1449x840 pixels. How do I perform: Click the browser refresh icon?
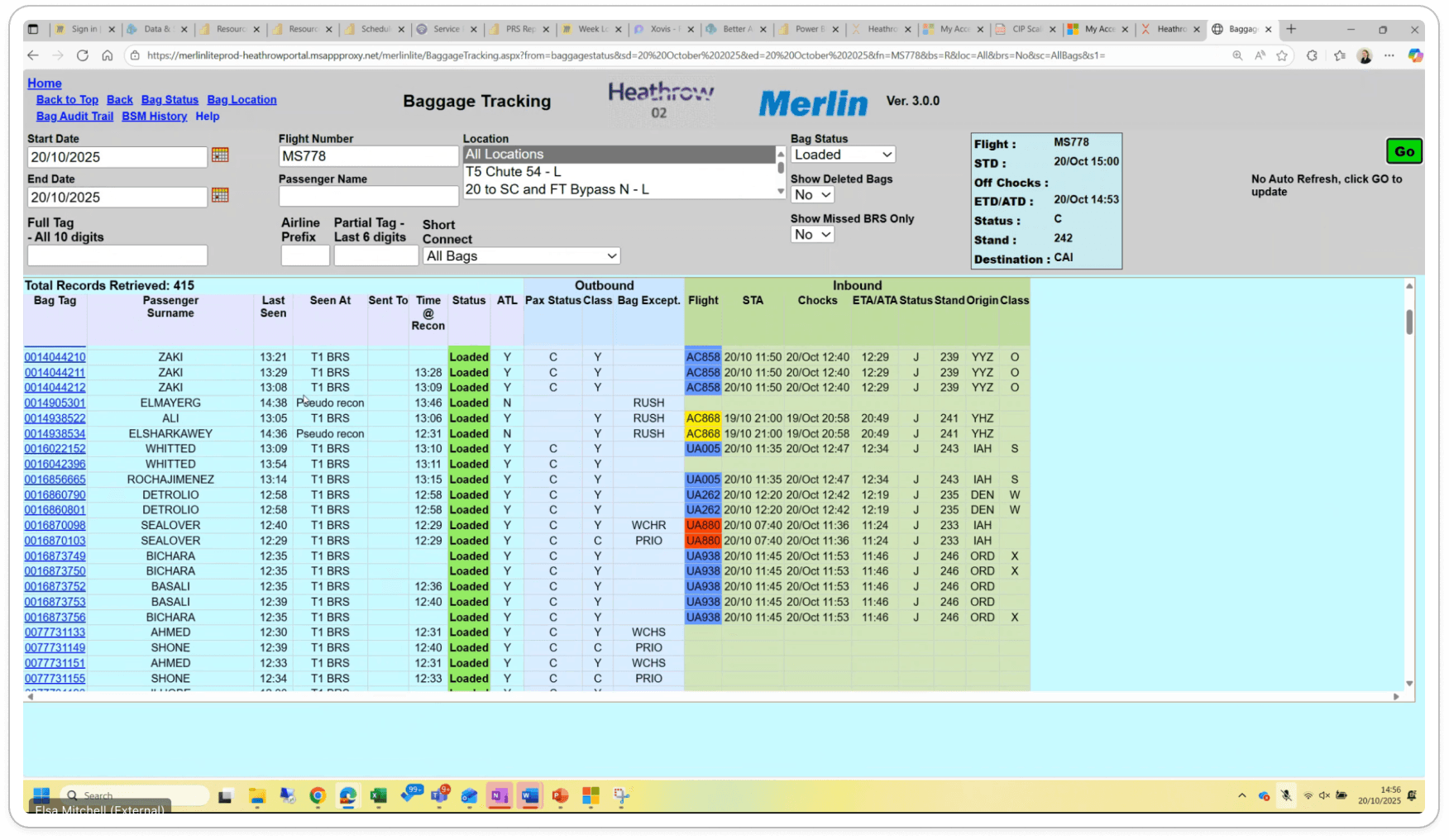[83, 55]
